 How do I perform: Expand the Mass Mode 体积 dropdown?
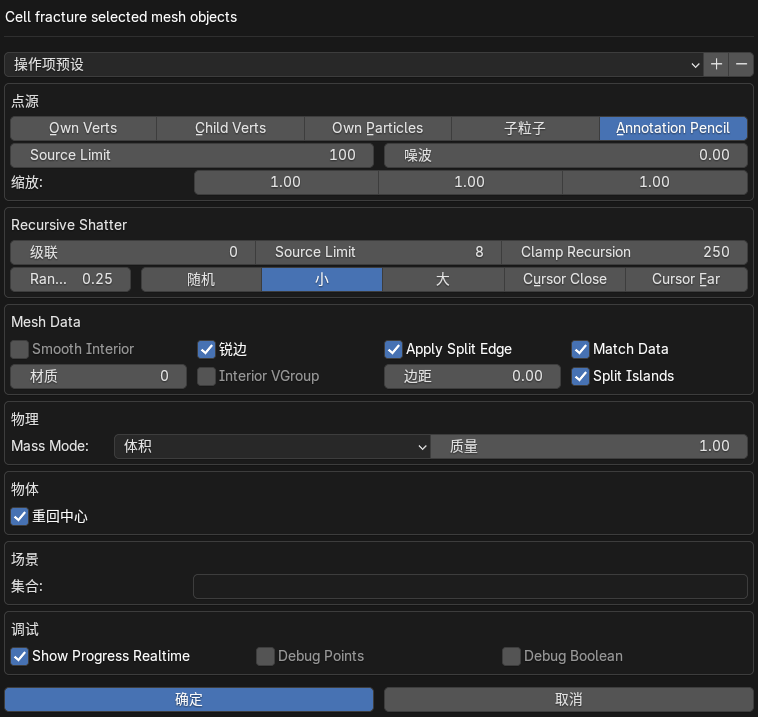click(x=271, y=446)
